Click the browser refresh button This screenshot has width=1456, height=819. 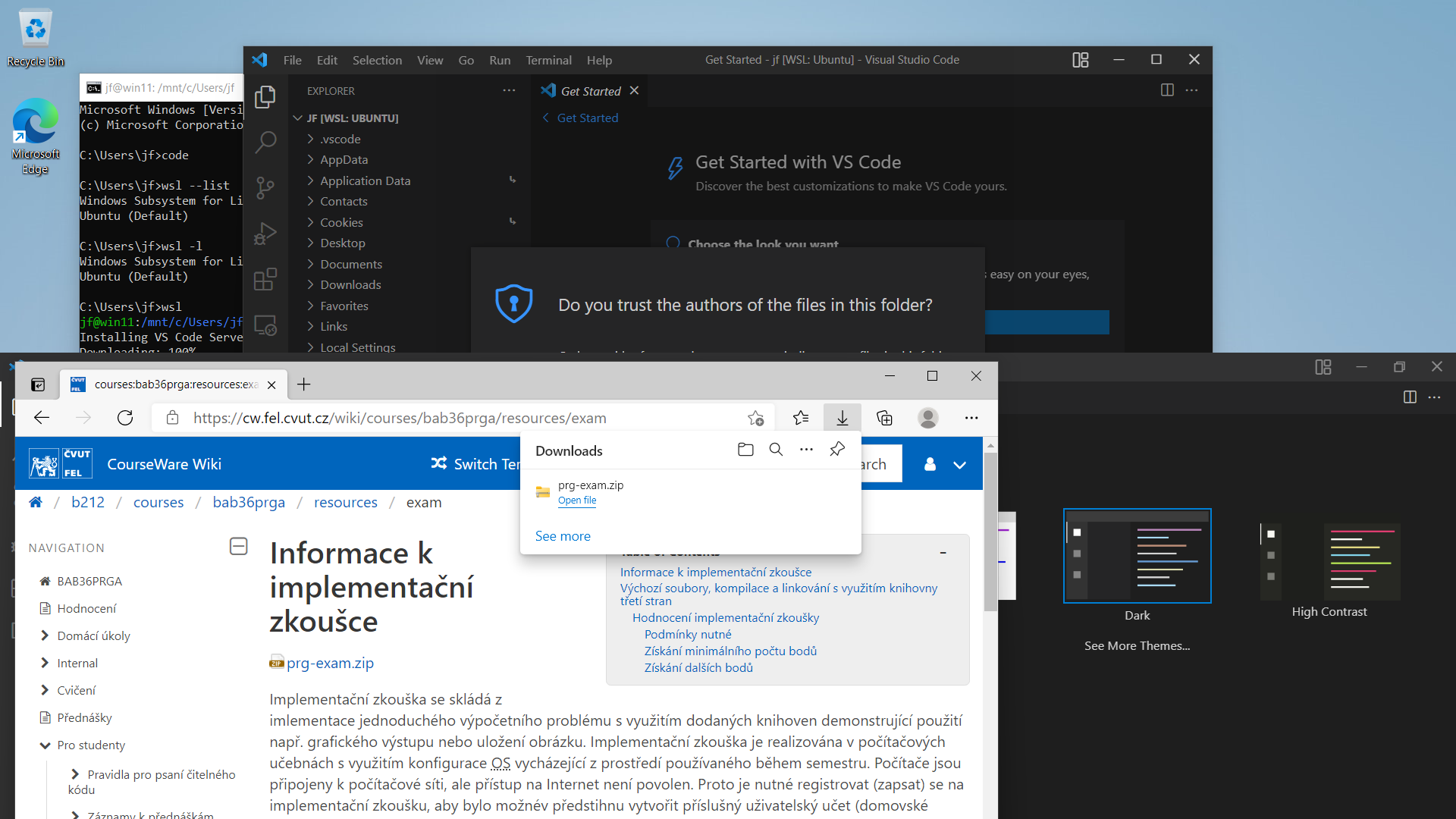pyautogui.click(x=125, y=418)
